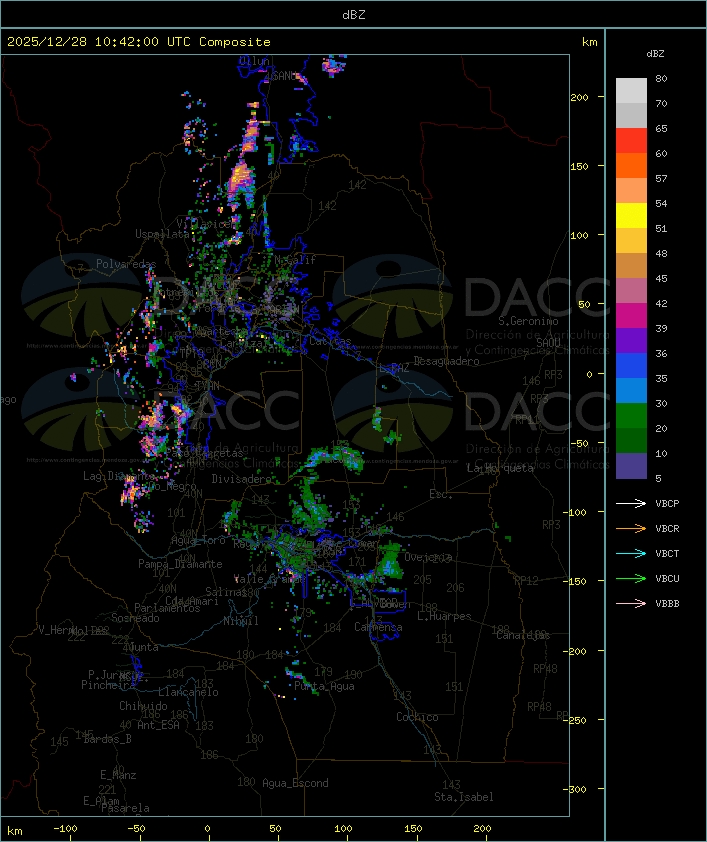Click the VBCR legend label
The width and height of the screenshot is (707, 842).
(x=667, y=528)
